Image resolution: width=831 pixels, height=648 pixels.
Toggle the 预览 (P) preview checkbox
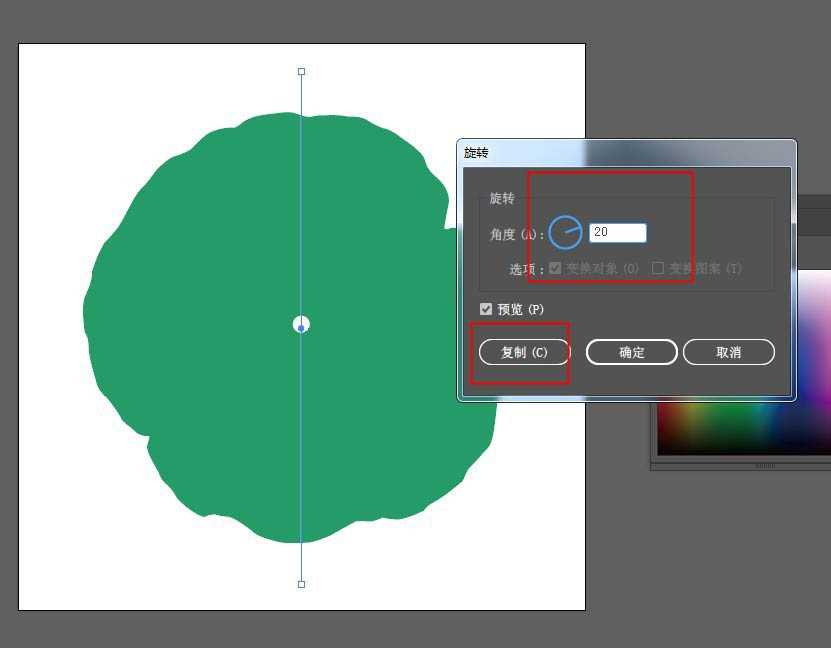click(x=486, y=310)
